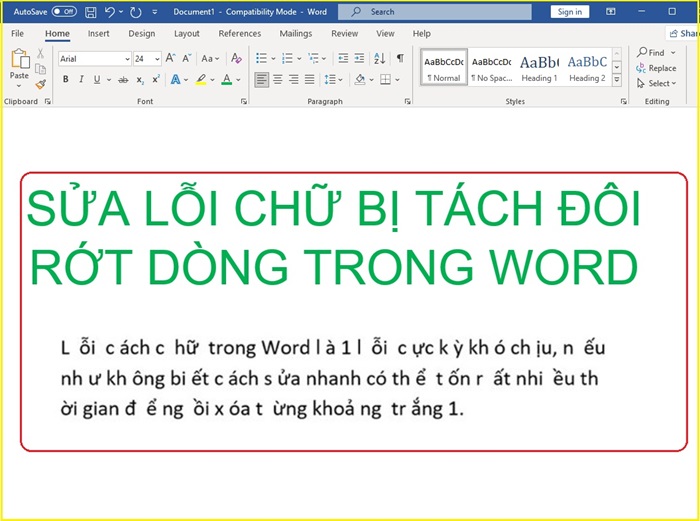The height and width of the screenshot is (521, 700).
Task: Open the Change Case Aa dropdown
Action: point(210,58)
